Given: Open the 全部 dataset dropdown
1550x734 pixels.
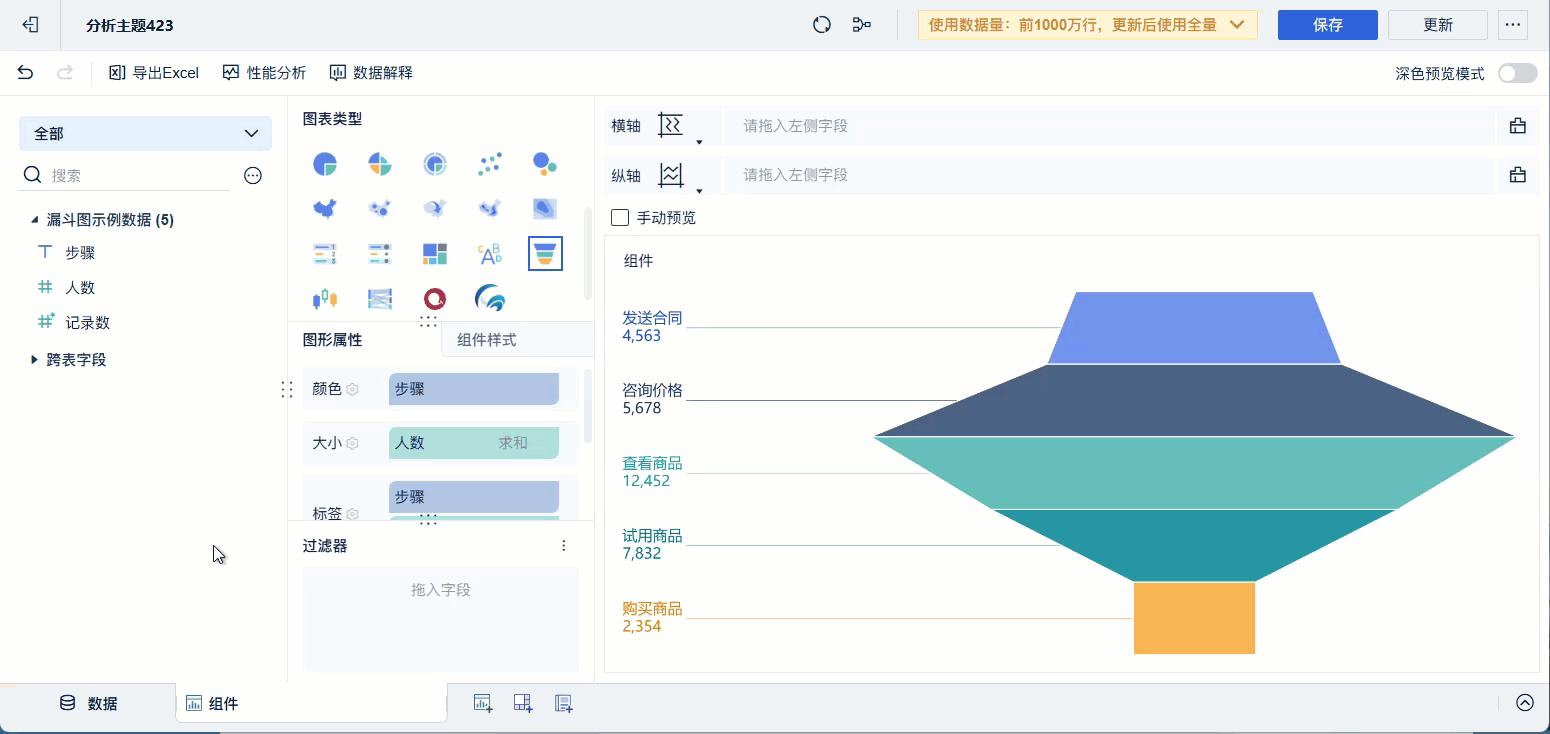Looking at the screenshot, I should (x=145, y=133).
